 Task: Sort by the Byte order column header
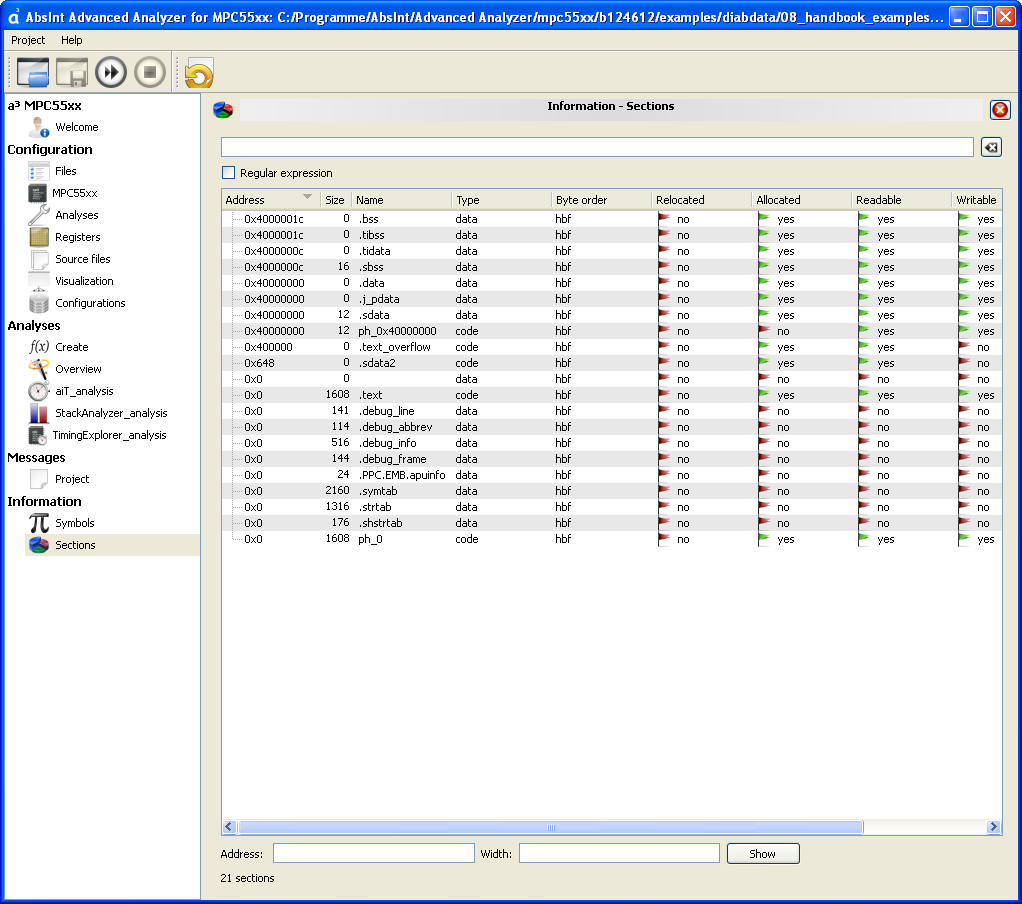pyautogui.click(x=601, y=199)
